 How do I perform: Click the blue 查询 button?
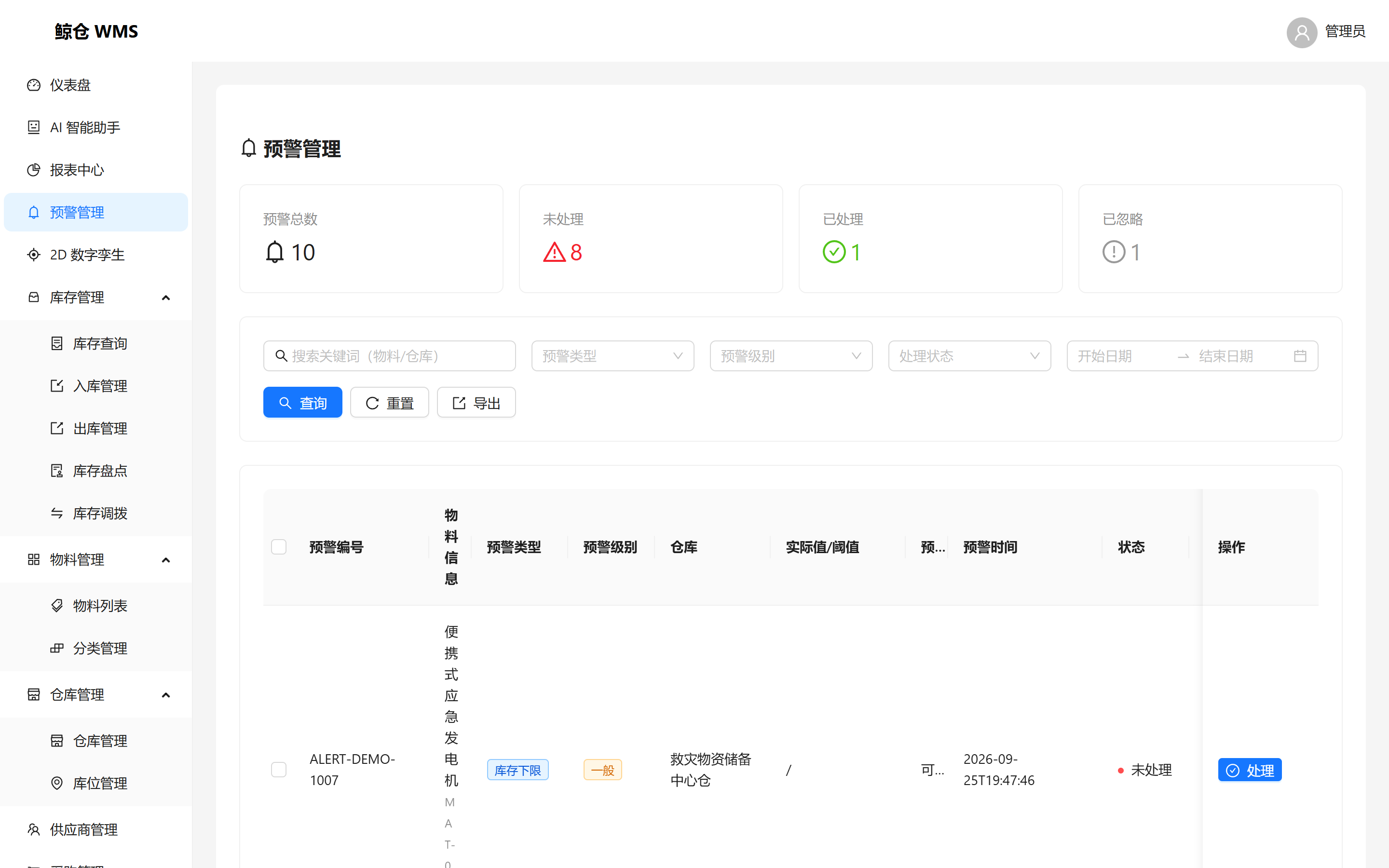tap(302, 403)
